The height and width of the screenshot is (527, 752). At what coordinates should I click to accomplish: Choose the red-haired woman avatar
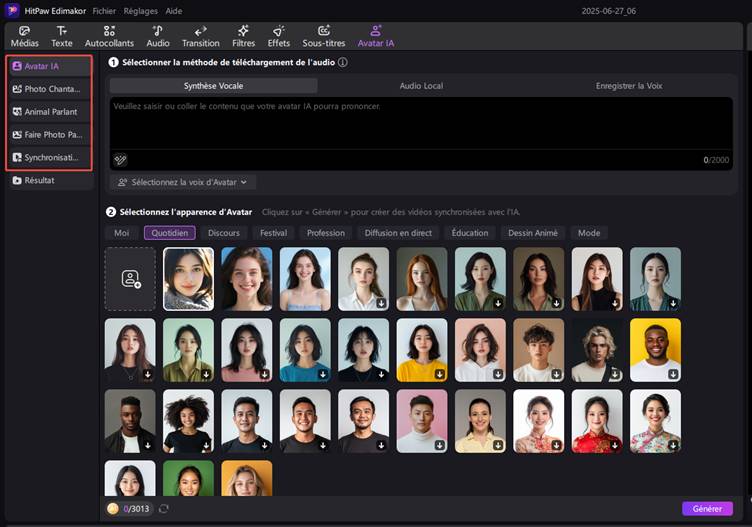coord(422,279)
